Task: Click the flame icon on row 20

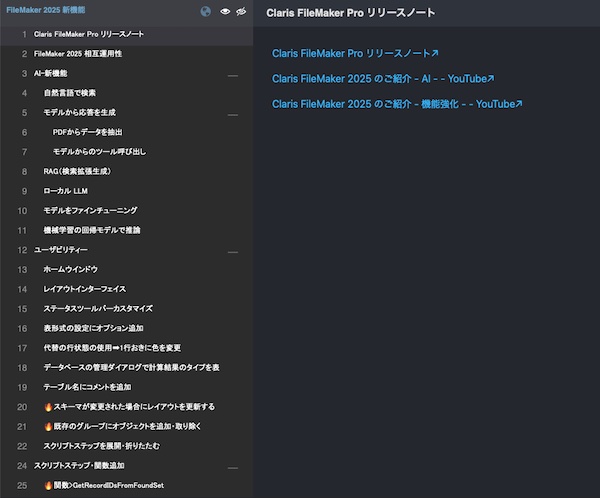Action: pyautogui.click(x=48, y=407)
